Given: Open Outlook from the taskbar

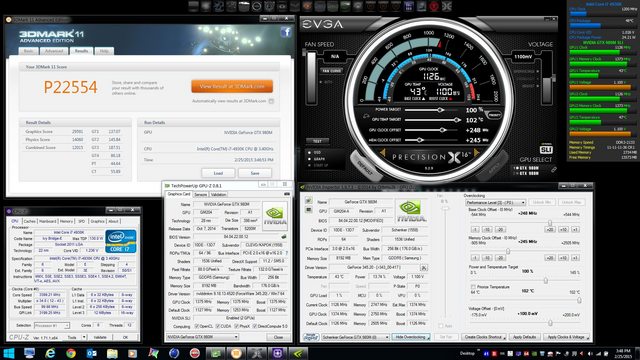Looking at the screenshot, I should click(91, 353).
